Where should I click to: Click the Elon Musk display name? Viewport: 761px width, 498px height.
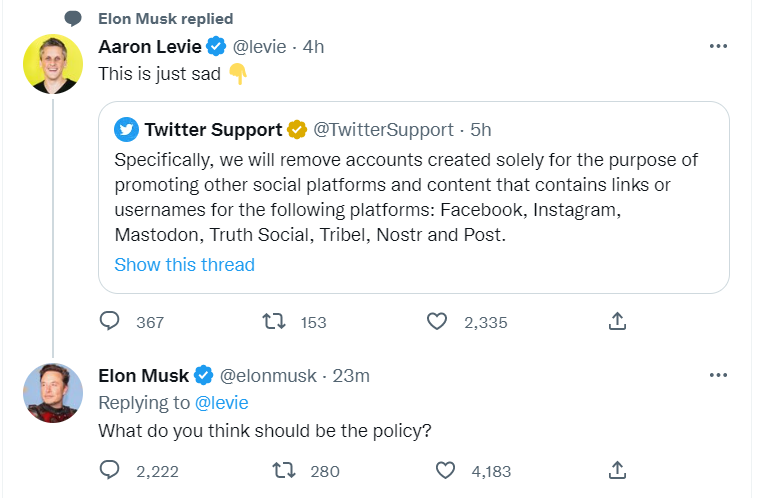(x=144, y=376)
